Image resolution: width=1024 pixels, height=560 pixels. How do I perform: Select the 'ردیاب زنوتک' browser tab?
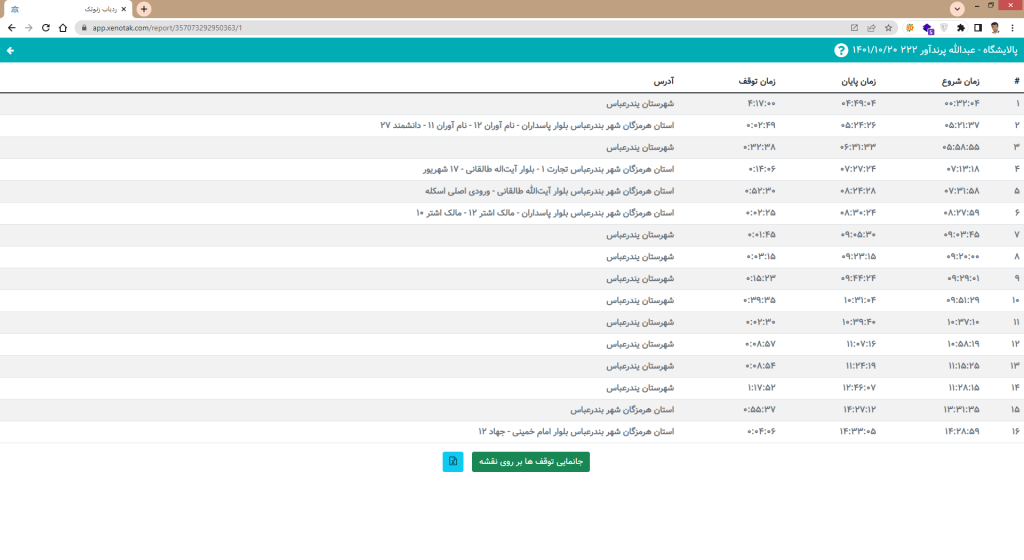tap(67, 9)
